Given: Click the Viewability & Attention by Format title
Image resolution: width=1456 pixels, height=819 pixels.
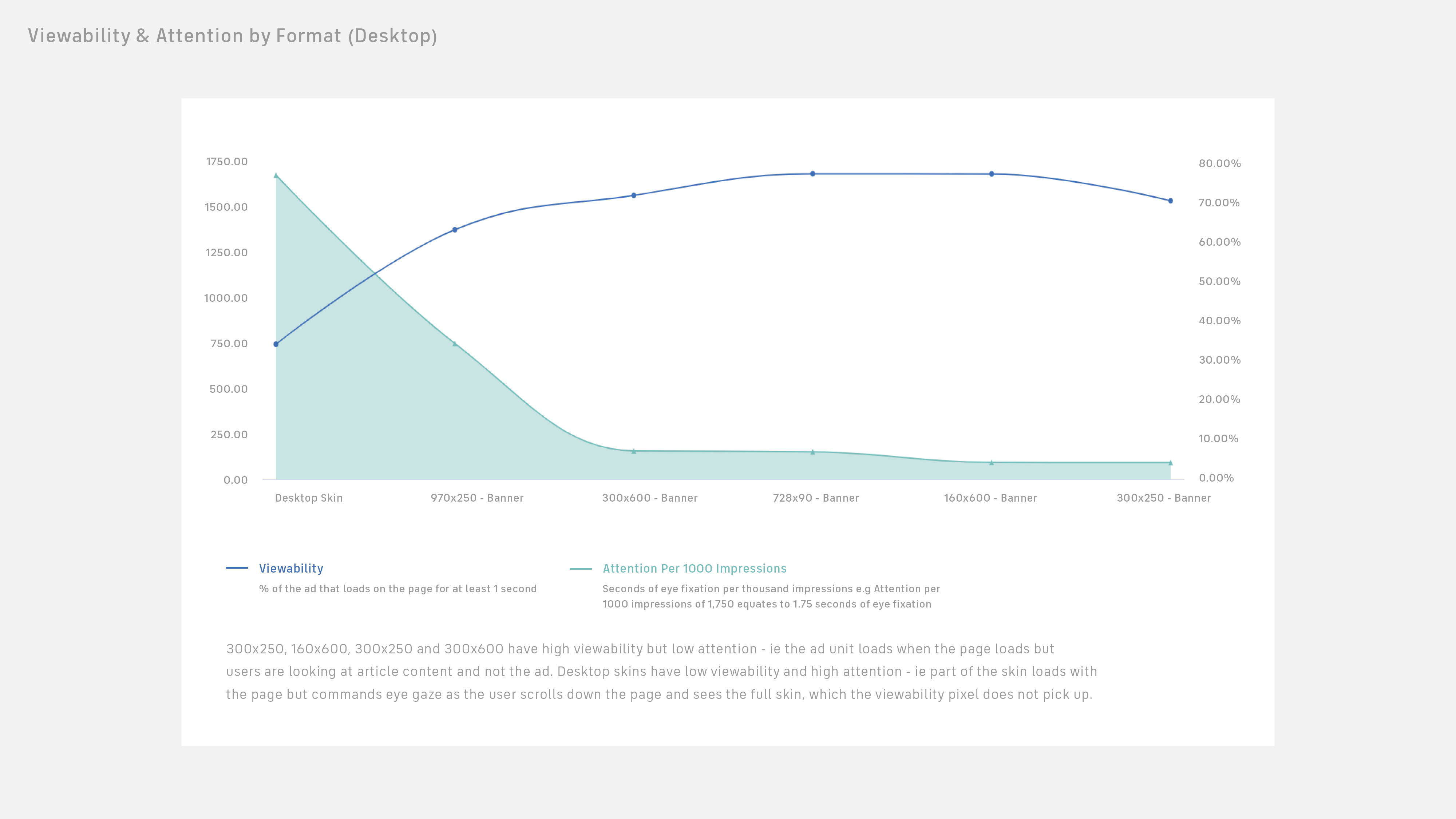Looking at the screenshot, I should click(232, 36).
